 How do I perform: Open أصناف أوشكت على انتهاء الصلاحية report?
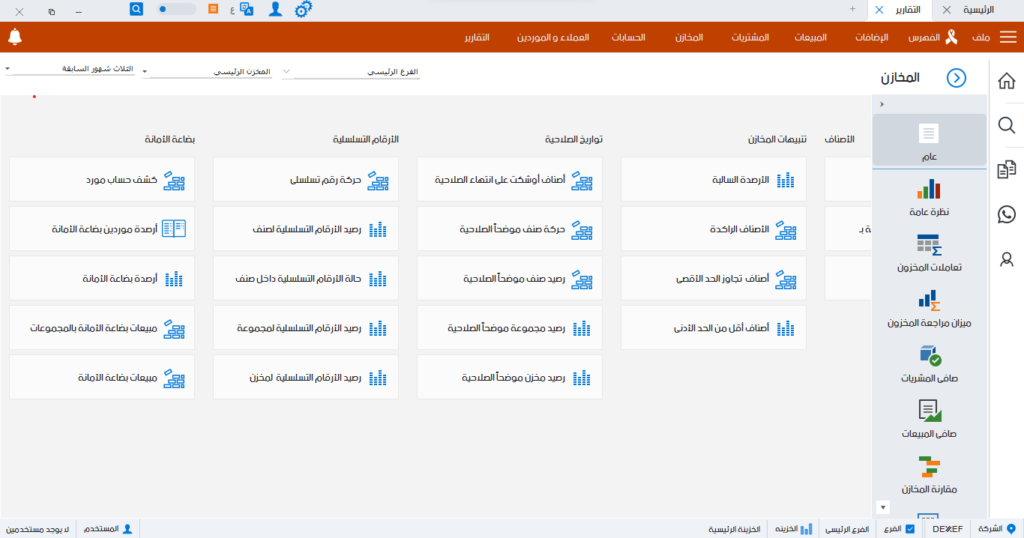click(x=509, y=180)
